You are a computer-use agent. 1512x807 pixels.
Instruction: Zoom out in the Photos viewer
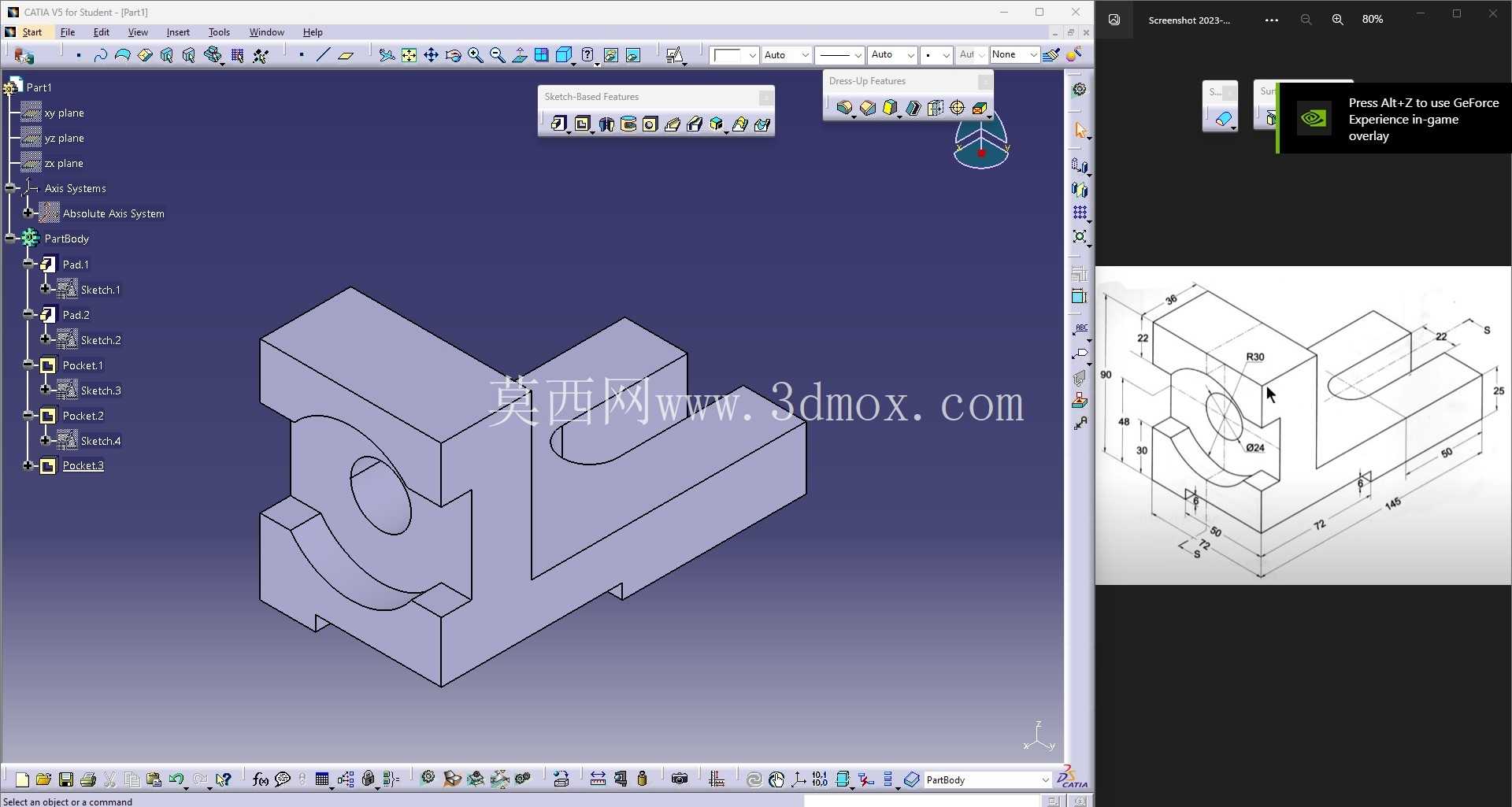pos(1306,20)
